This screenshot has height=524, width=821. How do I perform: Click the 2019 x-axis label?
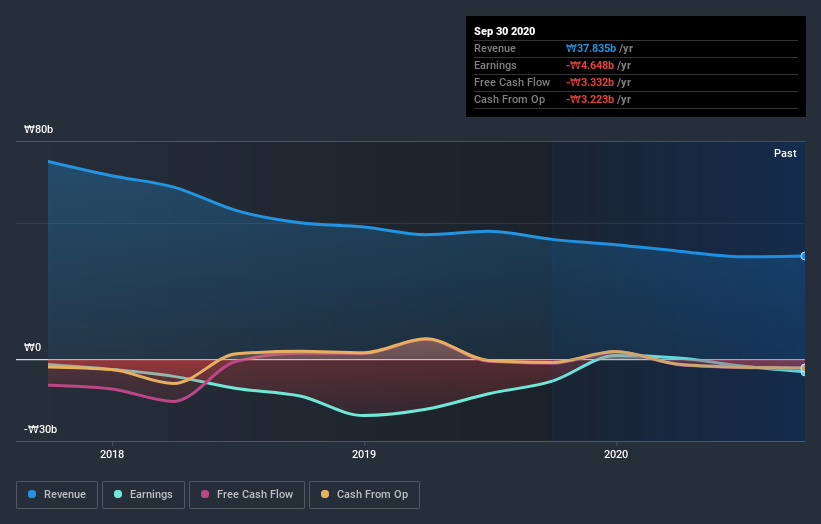click(364, 454)
